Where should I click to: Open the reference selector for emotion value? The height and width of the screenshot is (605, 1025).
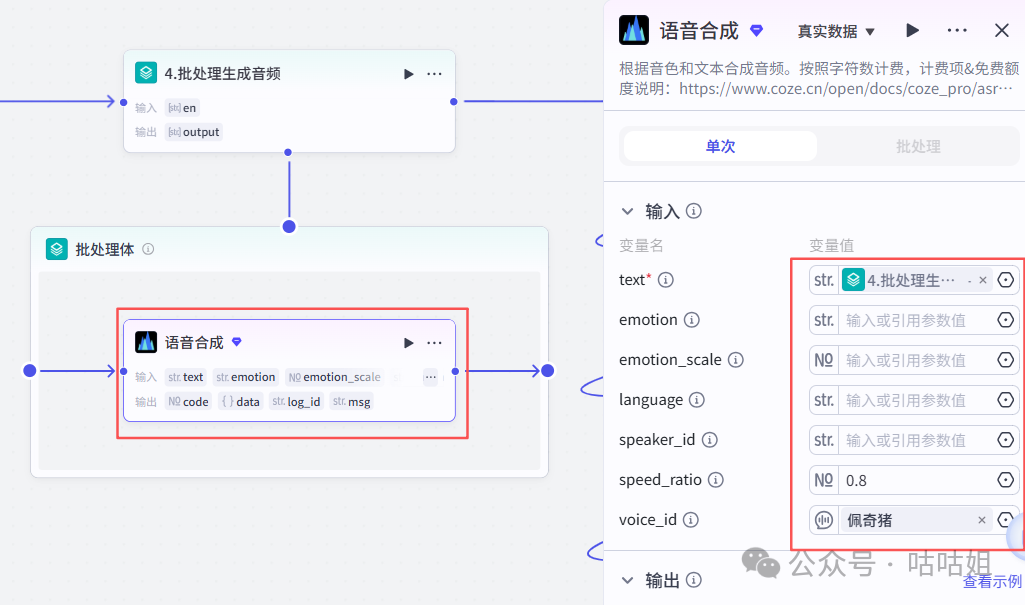pyautogui.click(x=1007, y=320)
